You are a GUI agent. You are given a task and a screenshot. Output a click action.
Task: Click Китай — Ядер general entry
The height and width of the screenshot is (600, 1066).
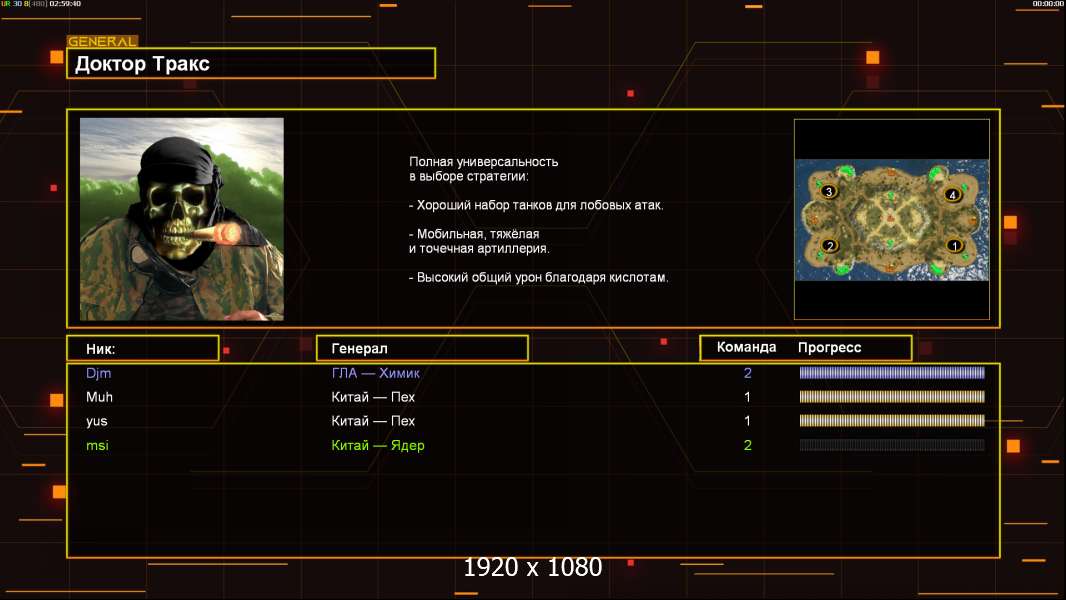pos(377,446)
